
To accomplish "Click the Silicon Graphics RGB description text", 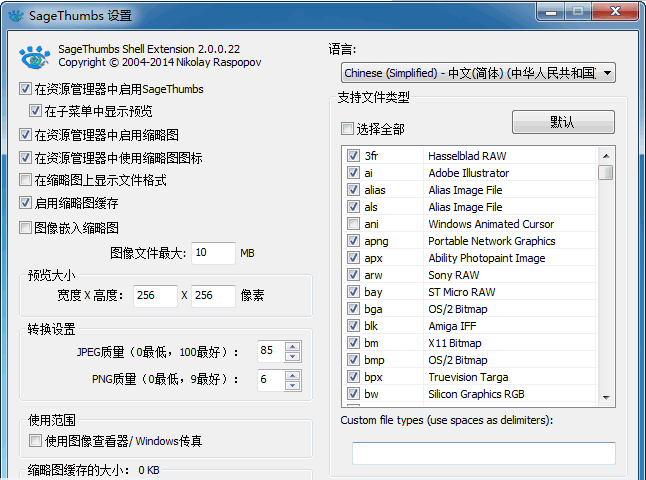I will (x=476, y=394).
